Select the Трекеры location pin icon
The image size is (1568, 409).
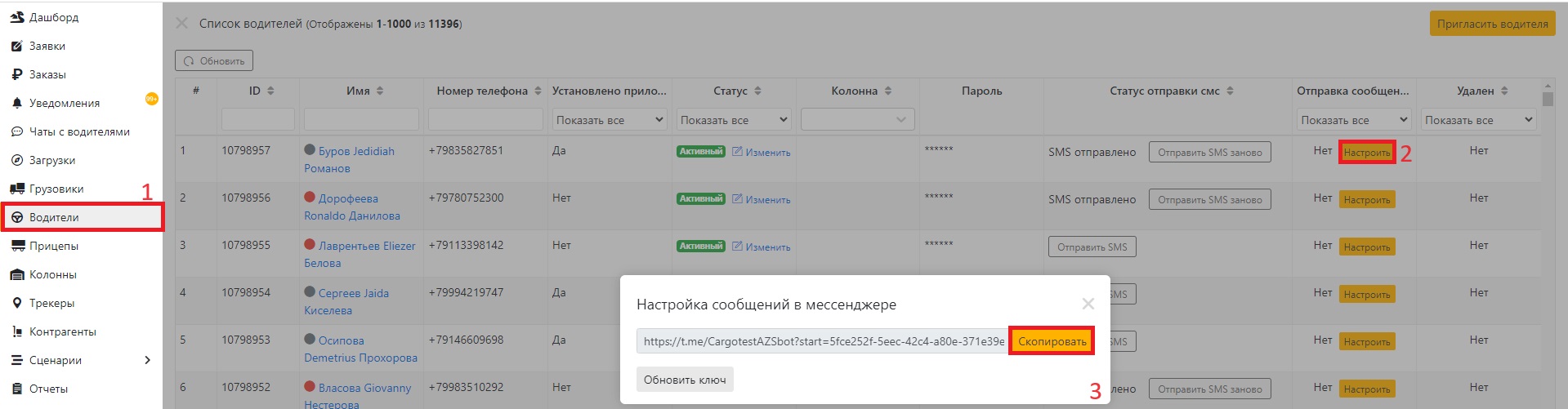16,303
